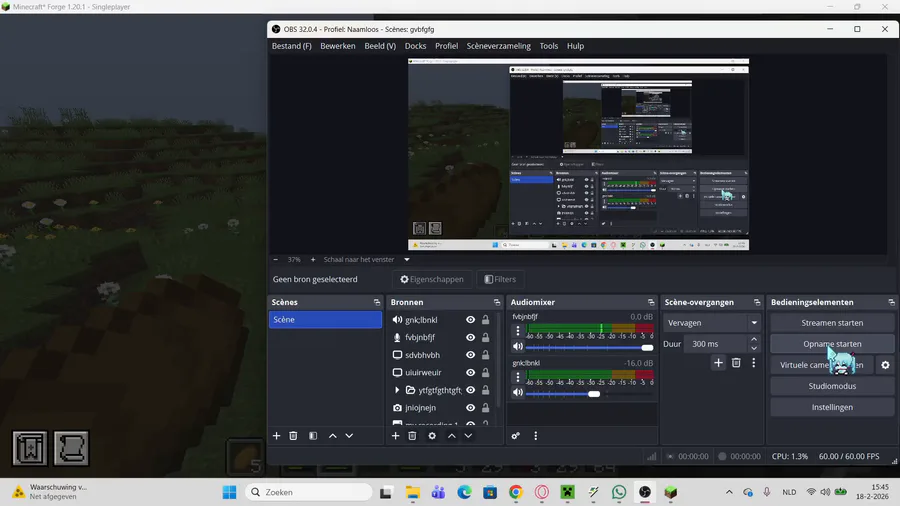The width and height of the screenshot is (900, 506).
Task: Hide the ytfgtfgthtgft group
Action: coord(471,390)
